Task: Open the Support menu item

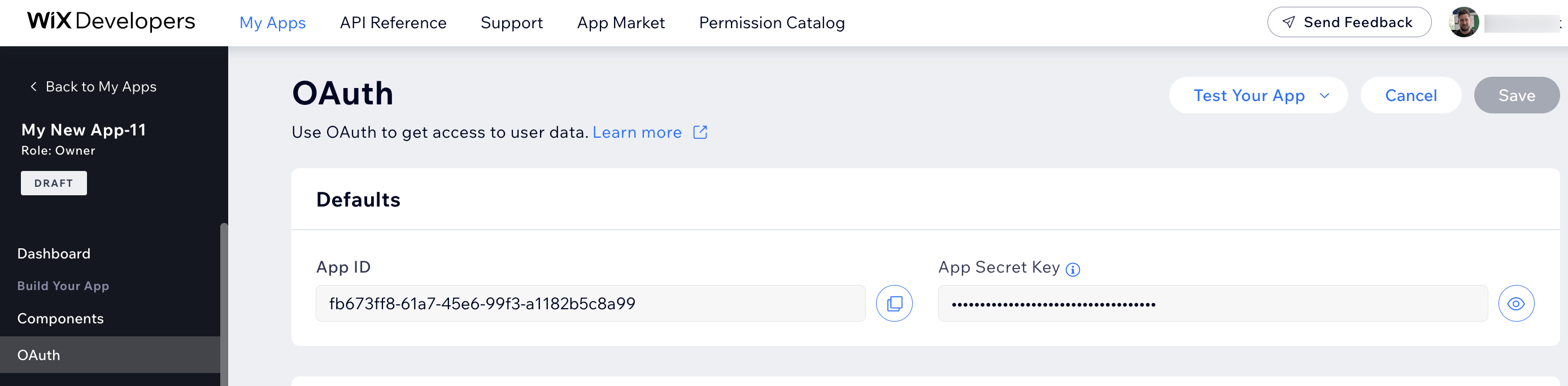Action: click(x=511, y=23)
